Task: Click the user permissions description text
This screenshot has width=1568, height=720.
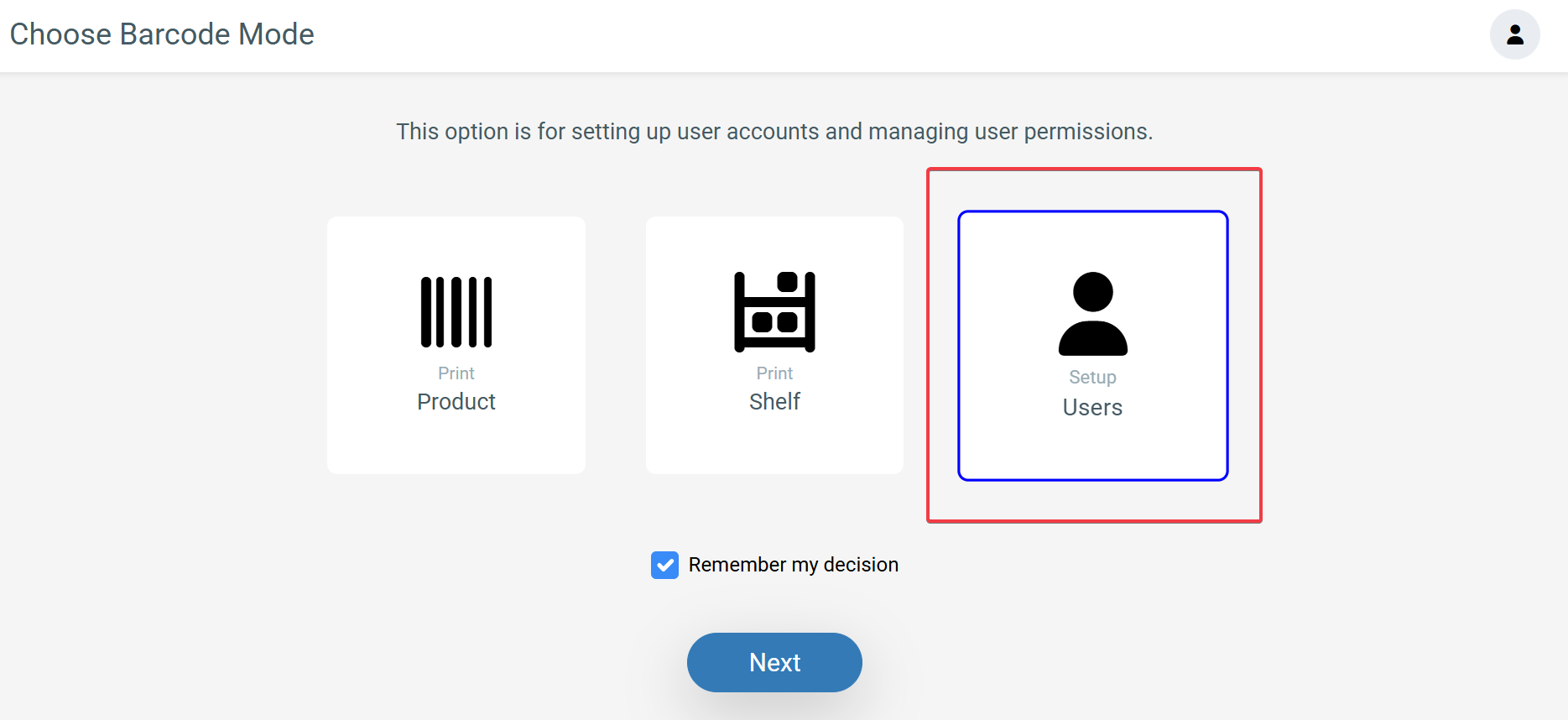Action: [x=774, y=132]
